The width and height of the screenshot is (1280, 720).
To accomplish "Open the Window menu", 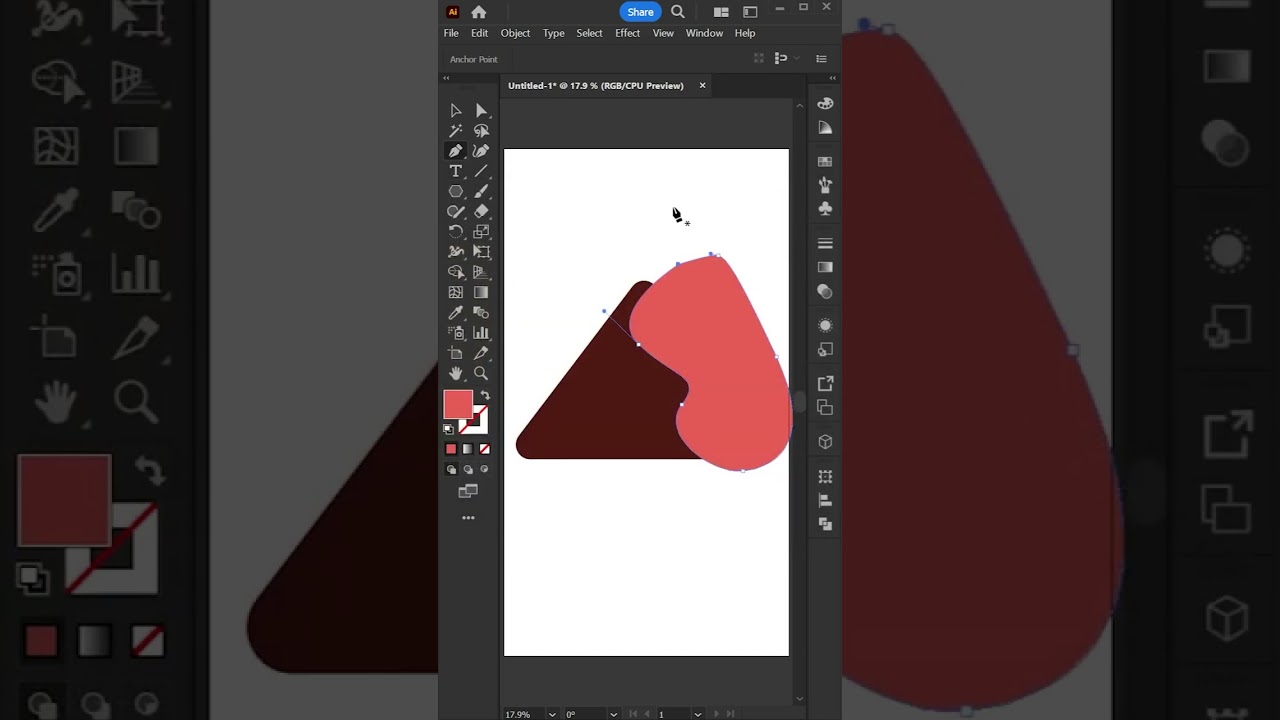I will click(x=704, y=33).
